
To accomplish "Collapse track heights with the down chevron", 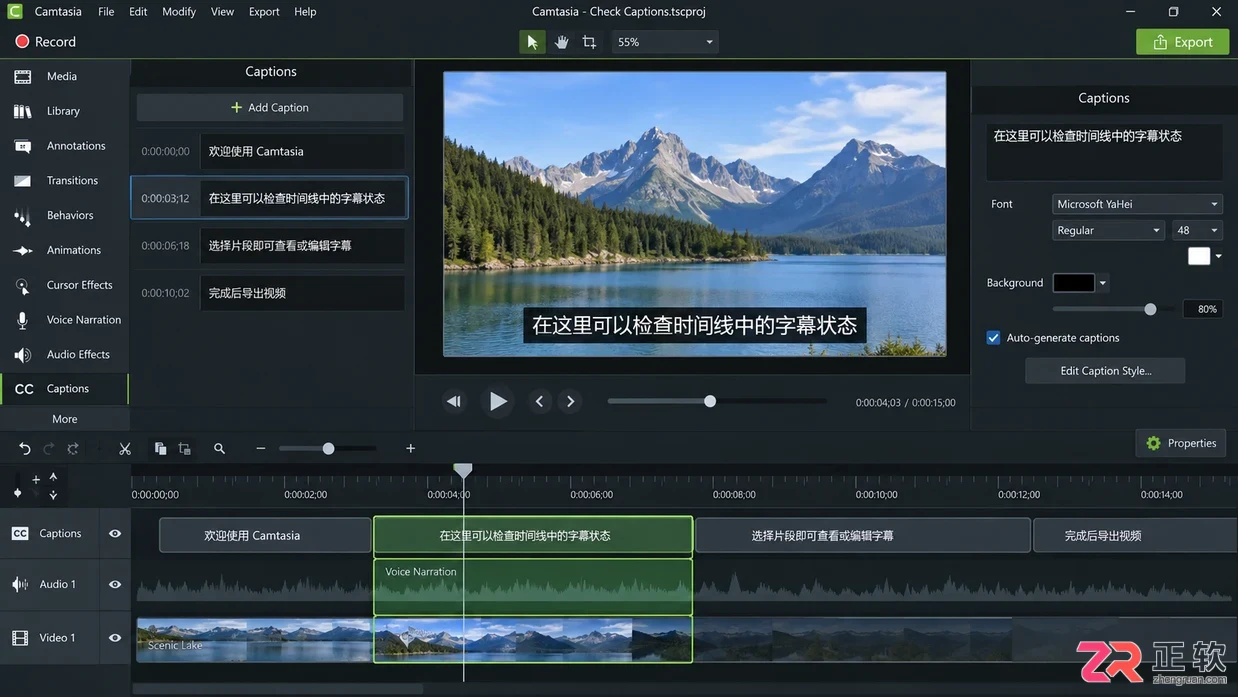I will [53, 495].
